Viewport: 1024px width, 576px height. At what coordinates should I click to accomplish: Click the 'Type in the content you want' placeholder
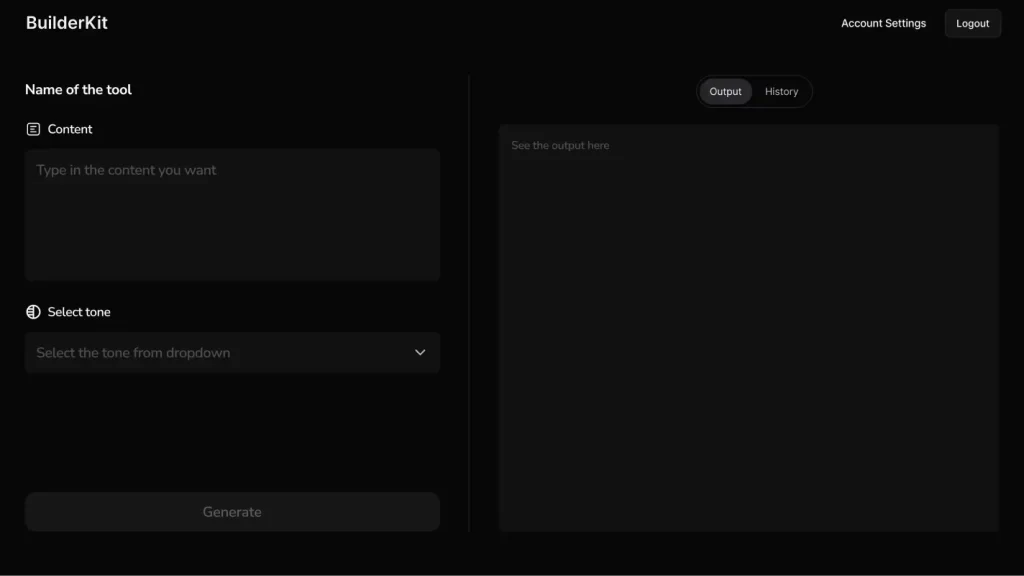tap(126, 170)
